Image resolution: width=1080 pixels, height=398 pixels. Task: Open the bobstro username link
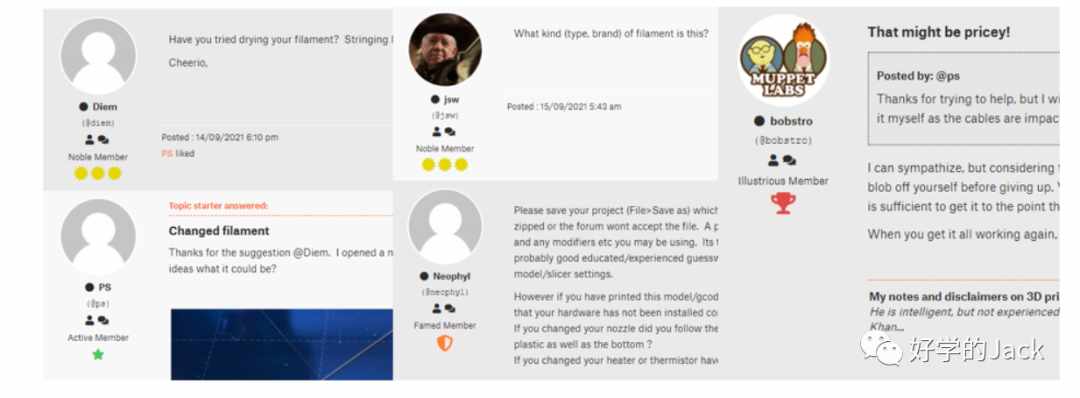coord(791,121)
